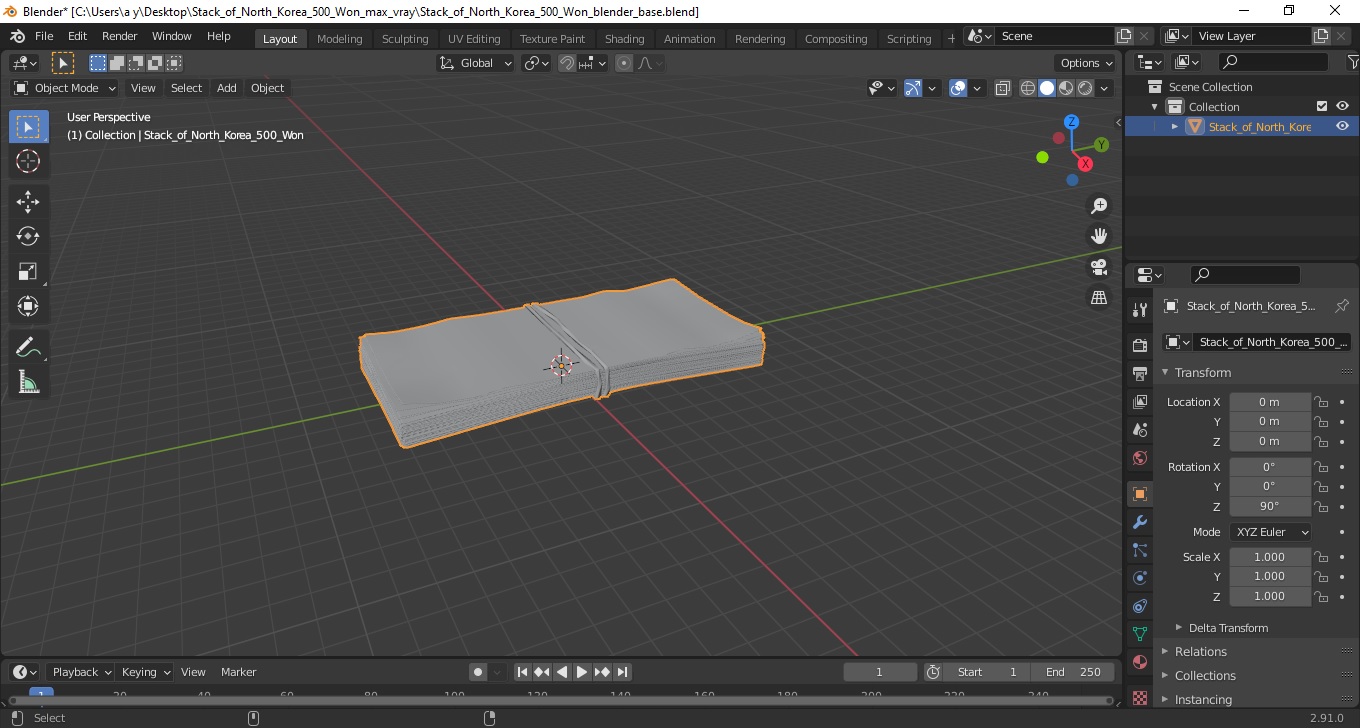Switch to solid viewport shading

click(x=1047, y=88)
